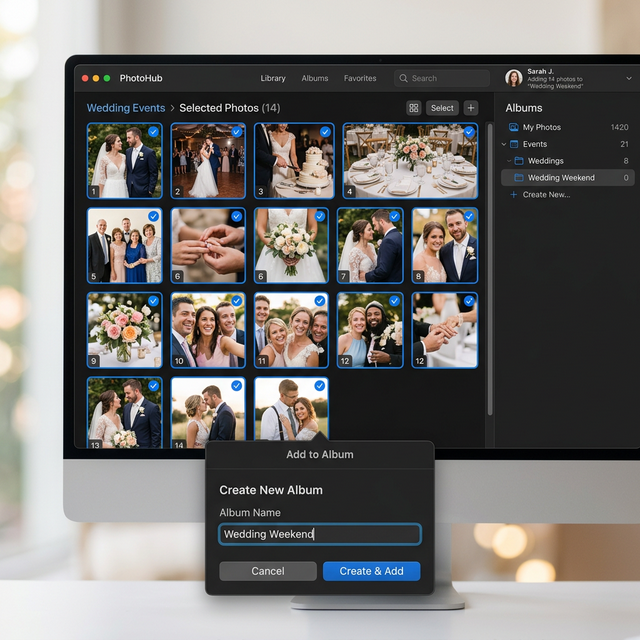The height and width of the screenshot is (640, 640).
Task: Uncheck photo 5 family group checkmark
Action: point(153,216)
